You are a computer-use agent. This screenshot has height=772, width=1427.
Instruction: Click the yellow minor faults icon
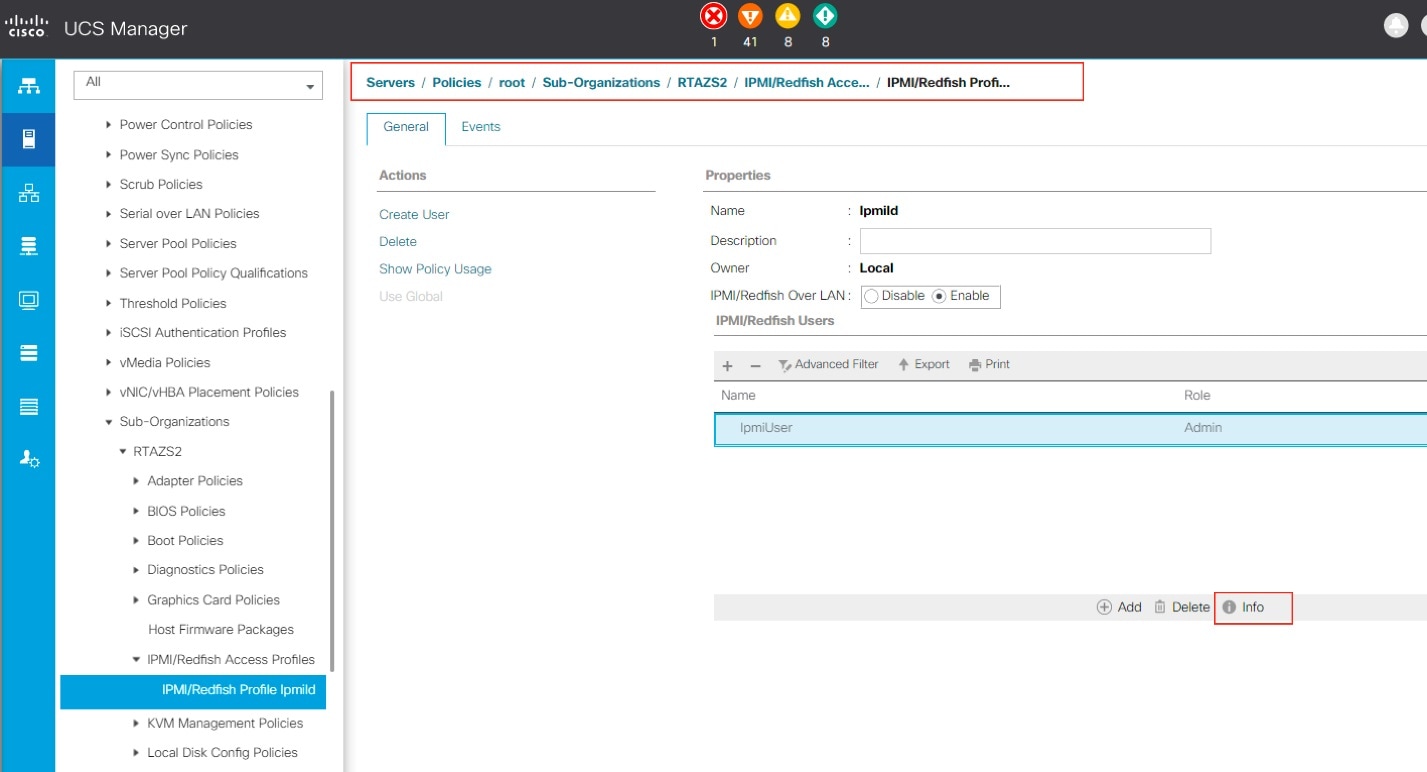788,16
